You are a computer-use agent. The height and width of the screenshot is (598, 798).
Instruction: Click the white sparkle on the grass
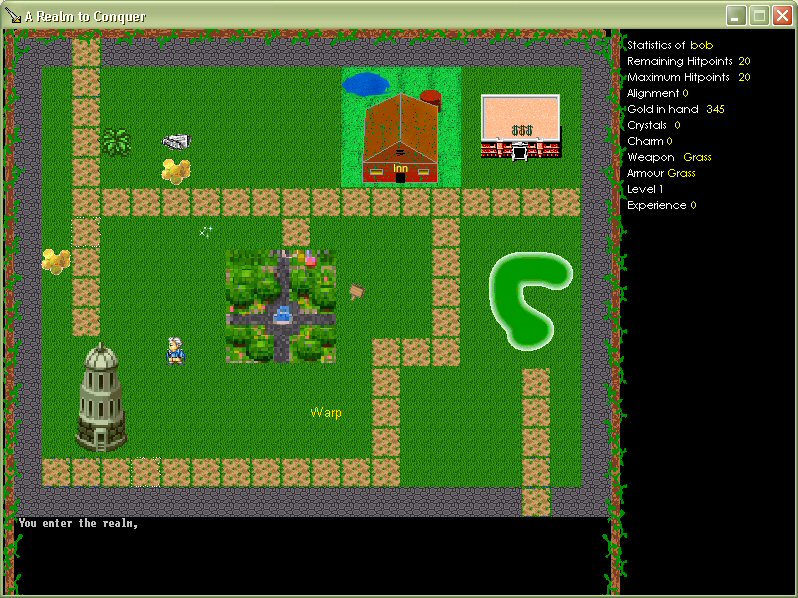tap(206, 231)
